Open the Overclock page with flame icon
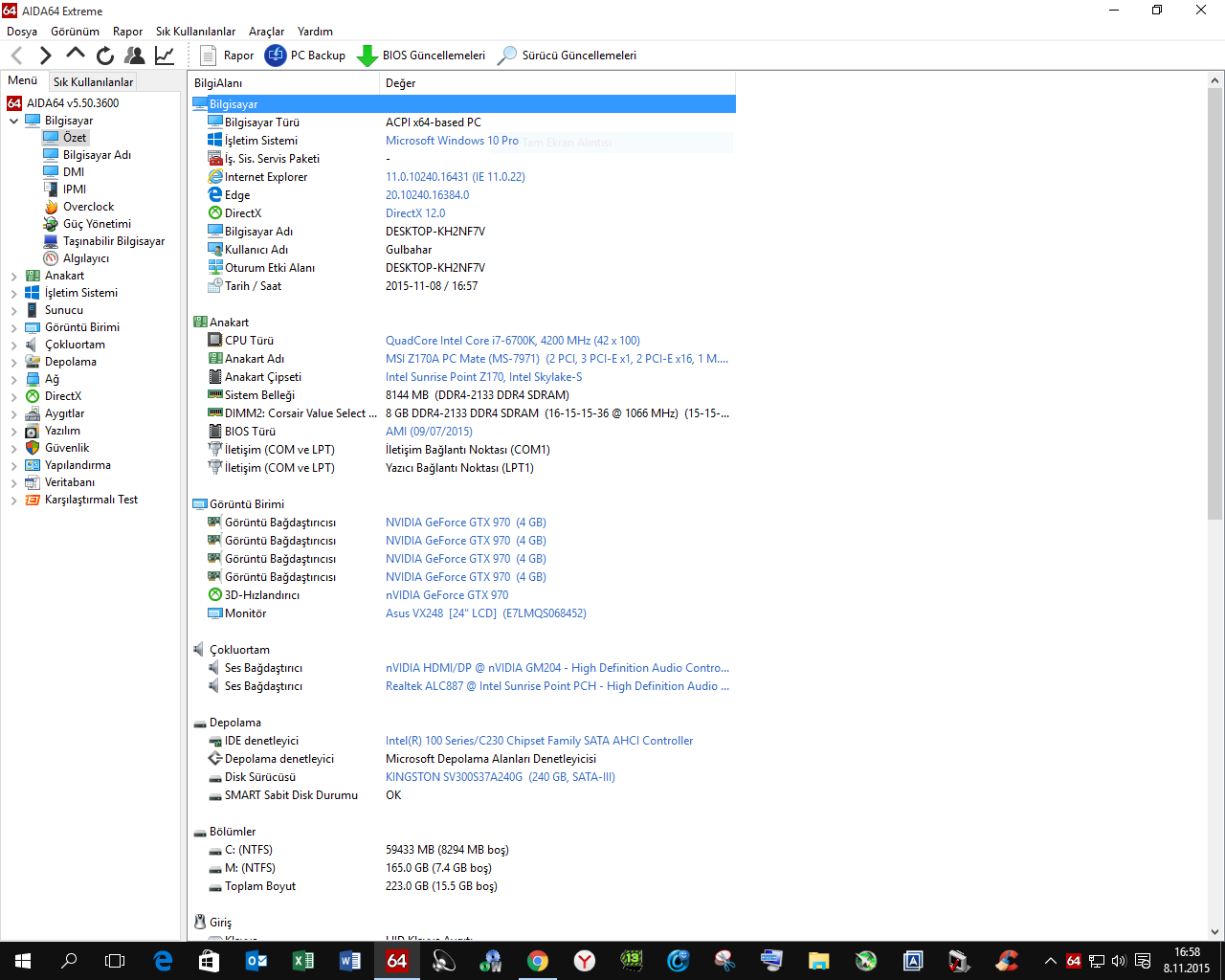Image resolution: width=1225 pixels, height=980 pixels. (78, 207)
